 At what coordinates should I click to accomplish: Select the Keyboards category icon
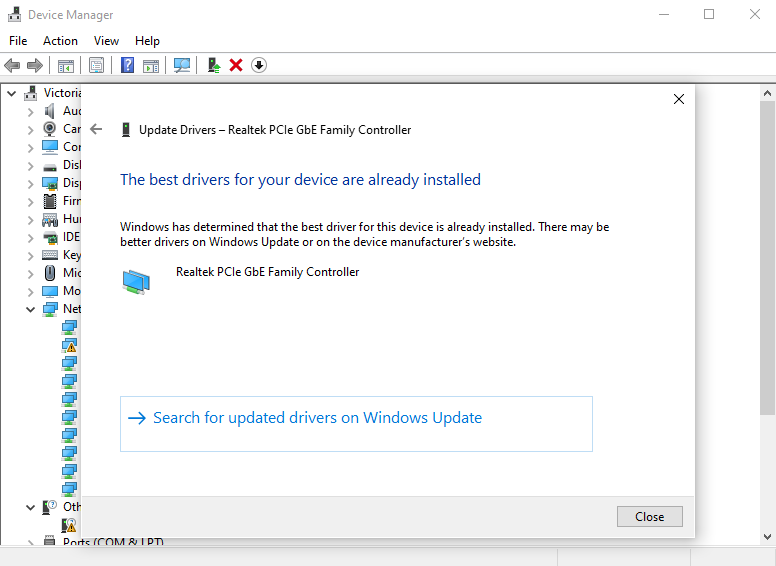50,255
